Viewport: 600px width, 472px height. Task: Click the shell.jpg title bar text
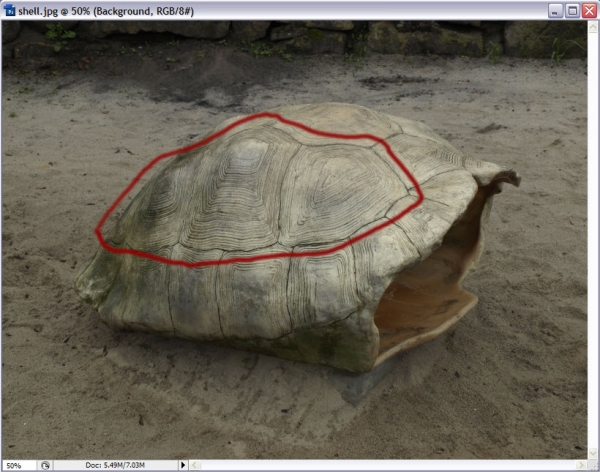point(106,11)
